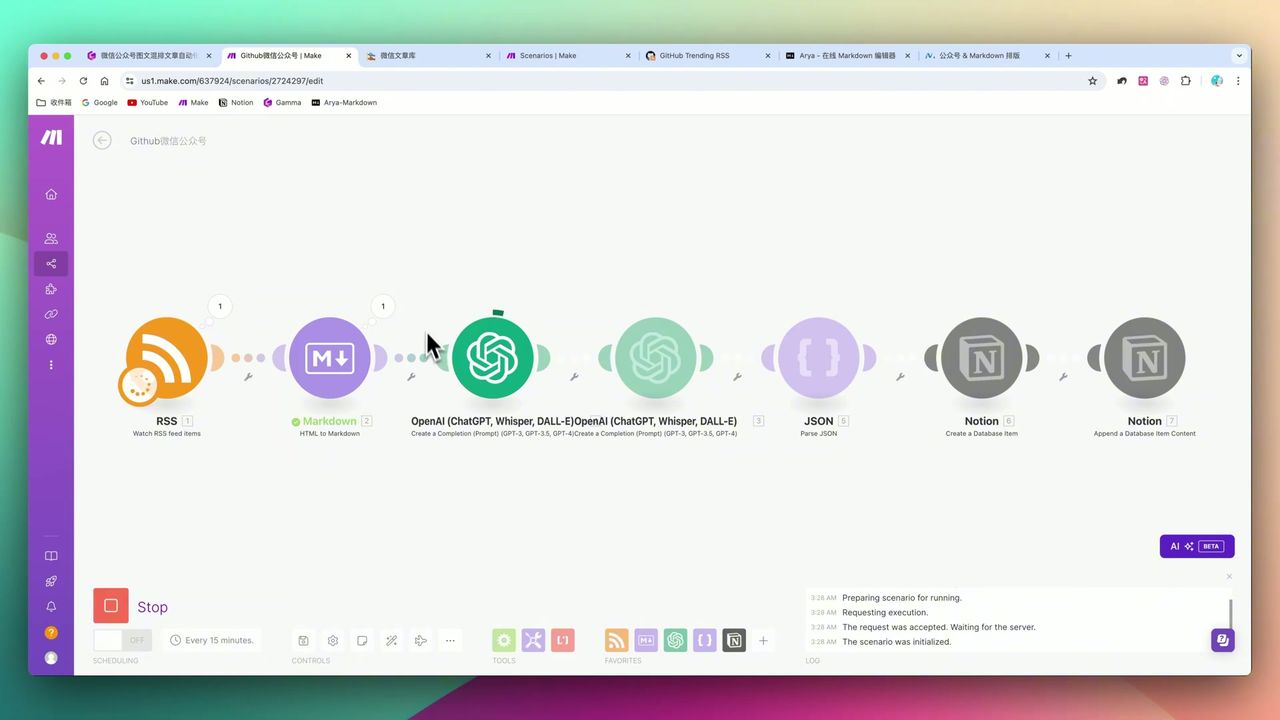Viewport: 1280px width, 720px height.
Task: Select the OpenAI favorite in the bottom bar
Action: (x=675, y=640)
